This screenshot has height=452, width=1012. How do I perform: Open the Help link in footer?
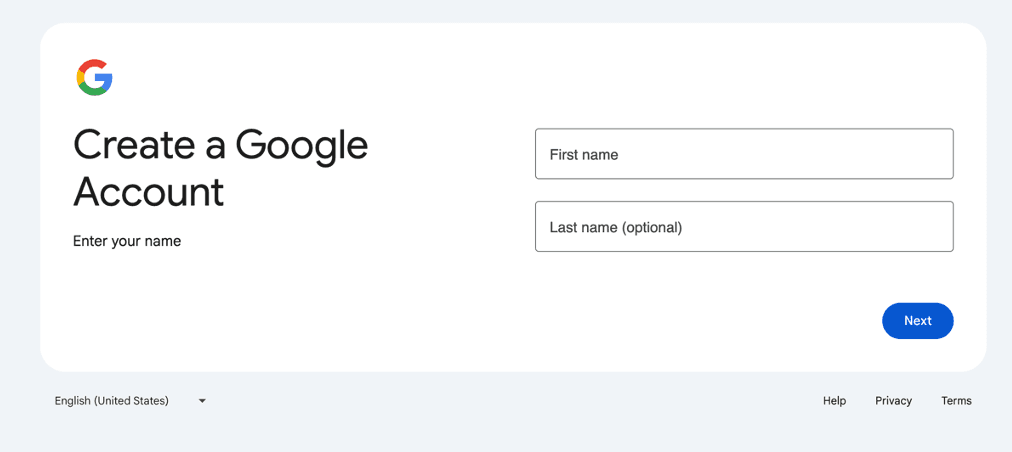pos(834,401)
